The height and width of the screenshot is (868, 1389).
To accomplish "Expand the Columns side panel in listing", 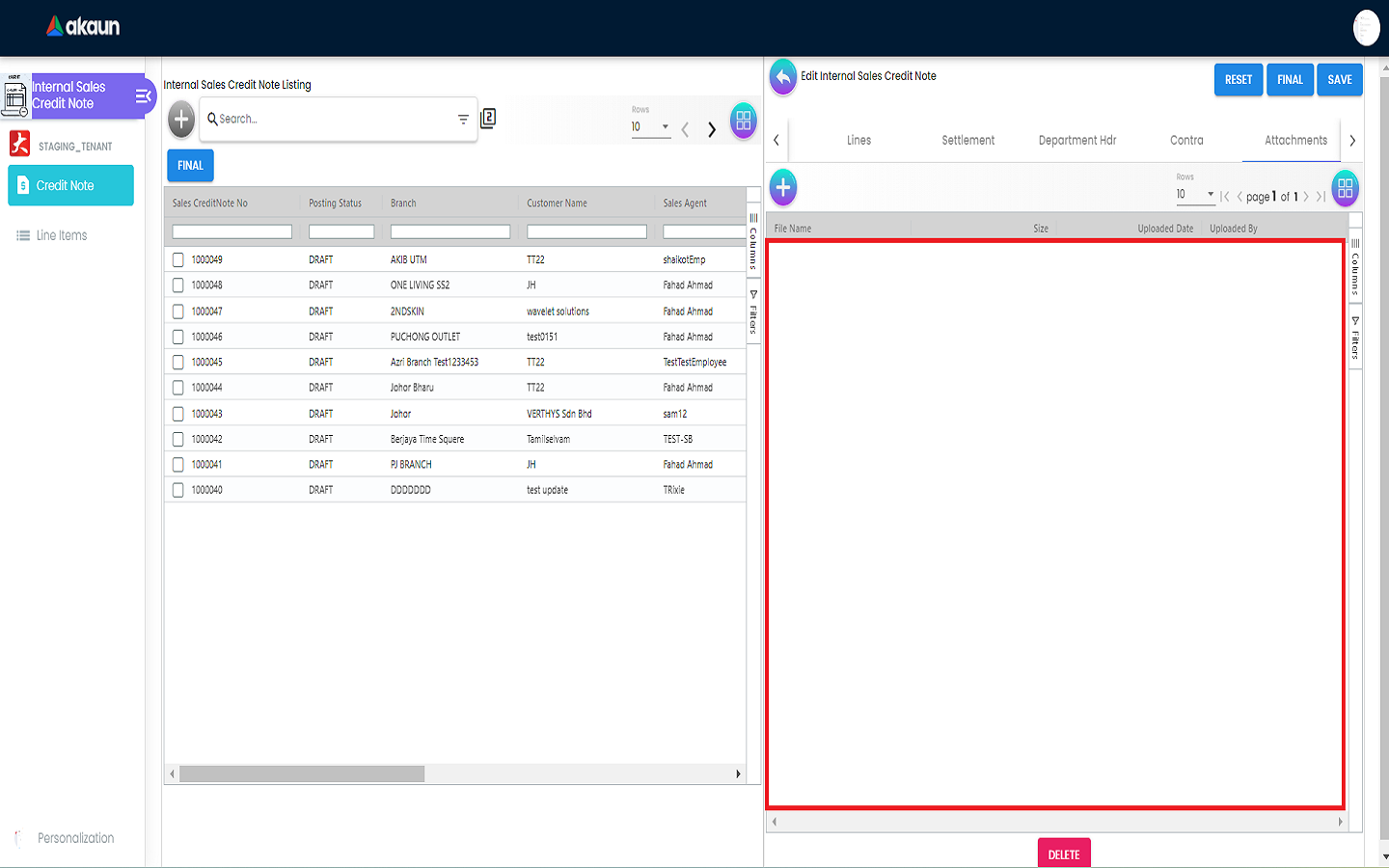I will (x=753, y=239).
